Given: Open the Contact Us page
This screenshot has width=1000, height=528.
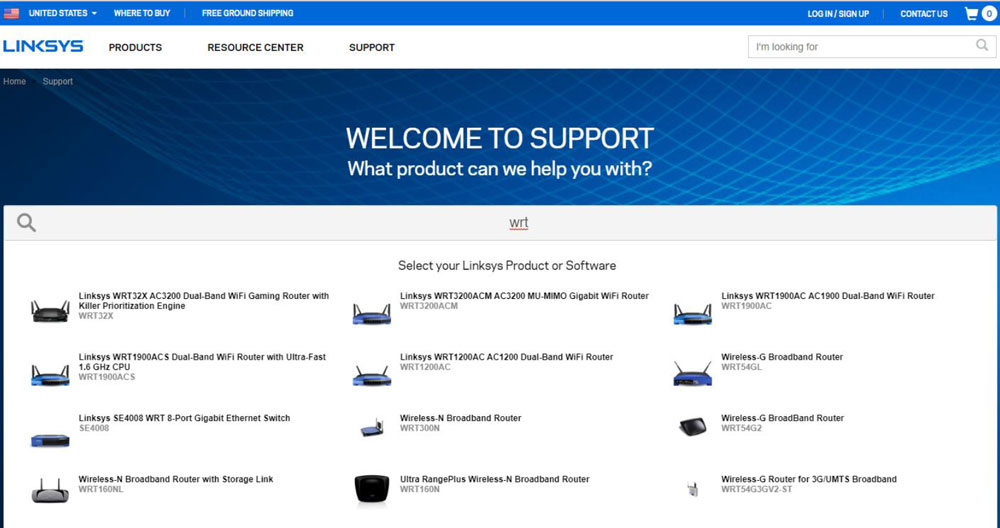Looking at the screenshot, I should [x=923, y=13].
